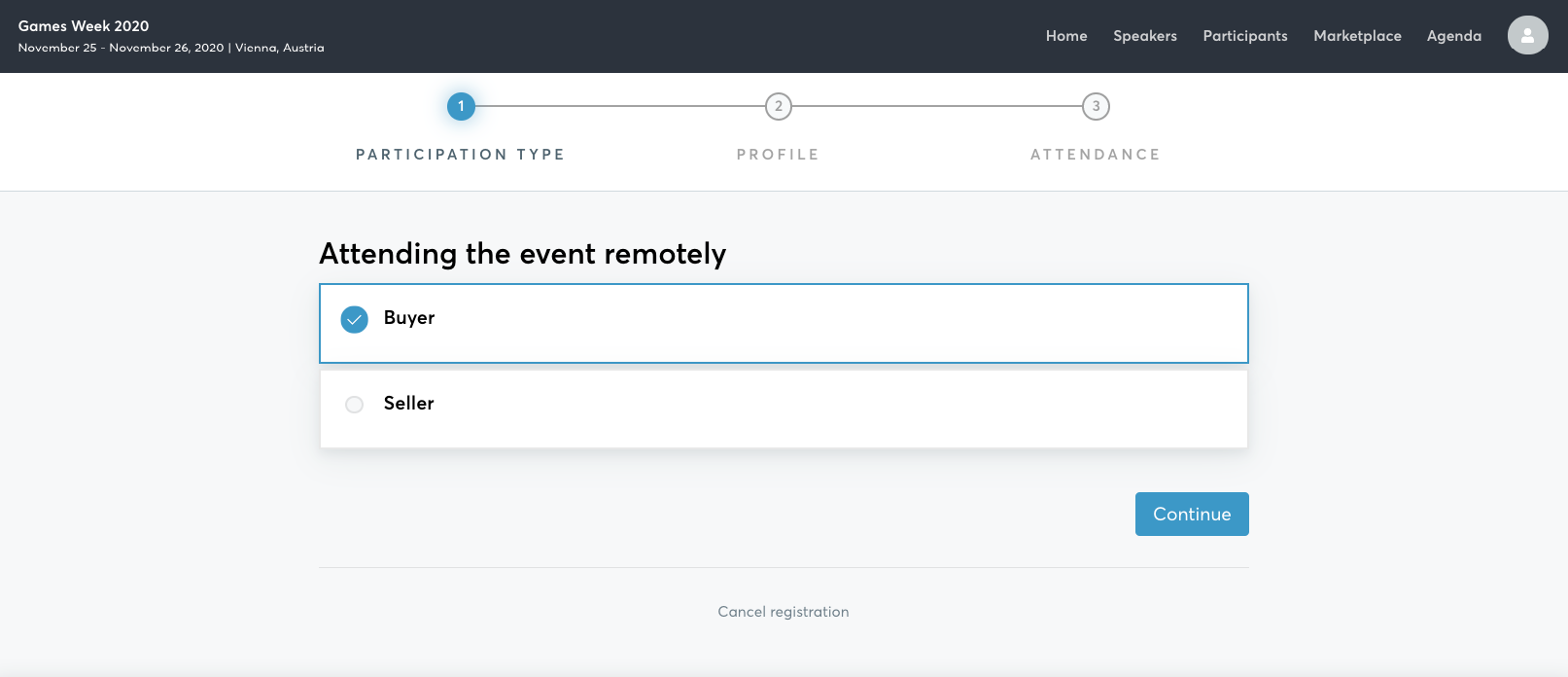Jump to step 3 Attendance circle
The height and width of the screenshot is (677, 1568).
tap(1096, 106)
